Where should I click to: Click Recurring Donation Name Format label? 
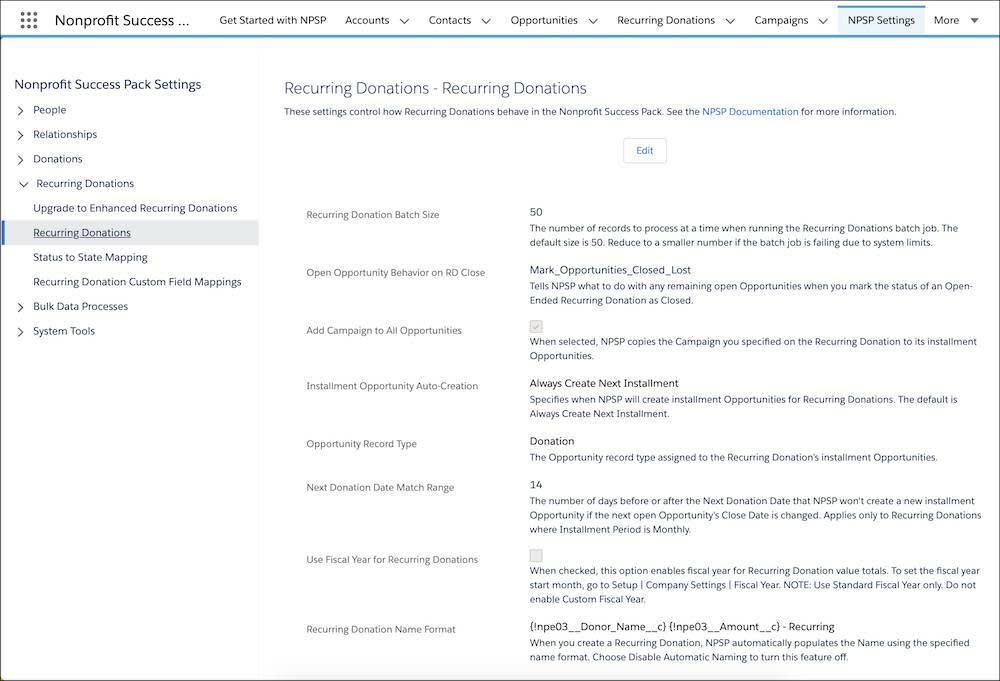click(x=381, y=629)
